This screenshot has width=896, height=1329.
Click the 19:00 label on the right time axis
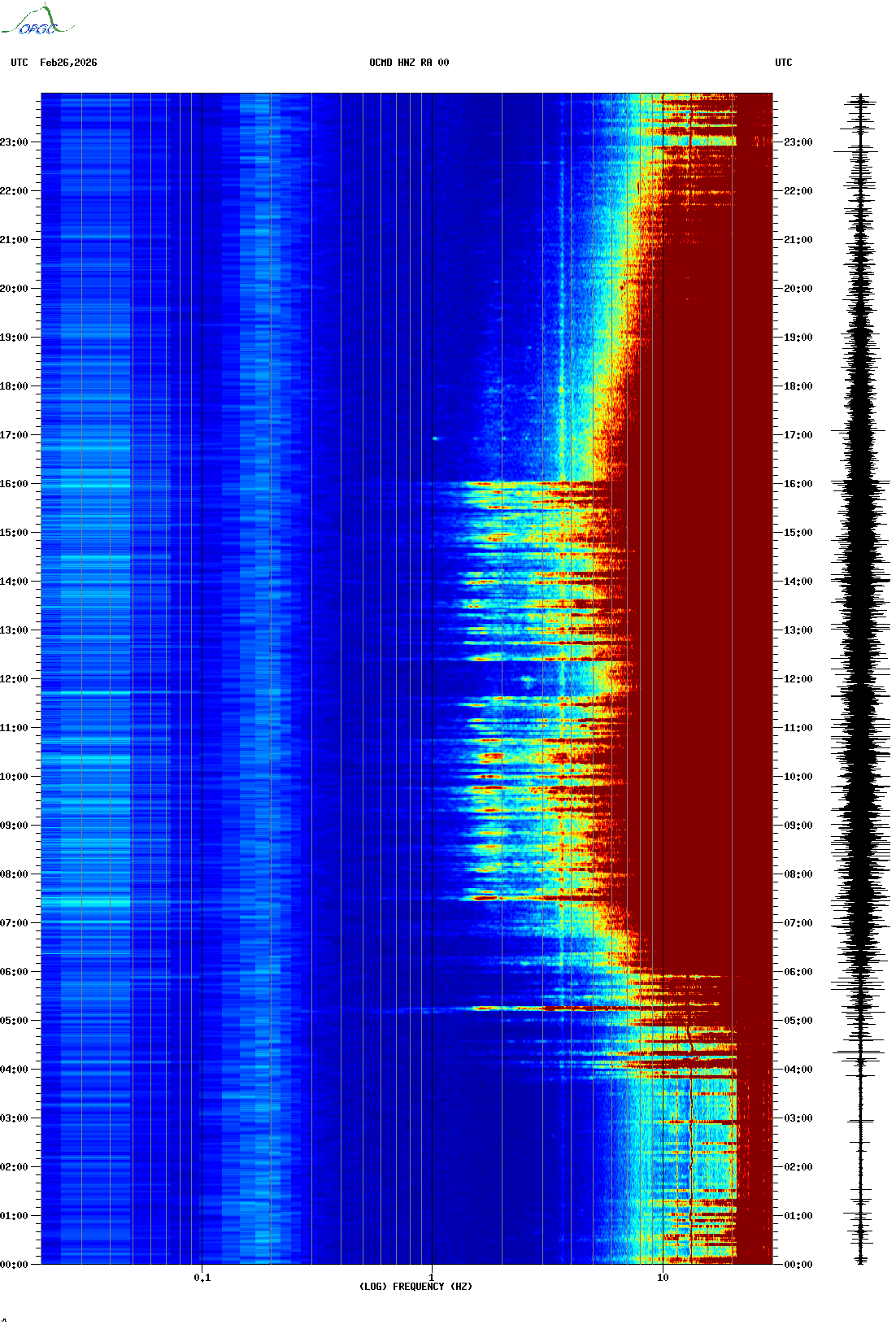click(x=798, y=338)
